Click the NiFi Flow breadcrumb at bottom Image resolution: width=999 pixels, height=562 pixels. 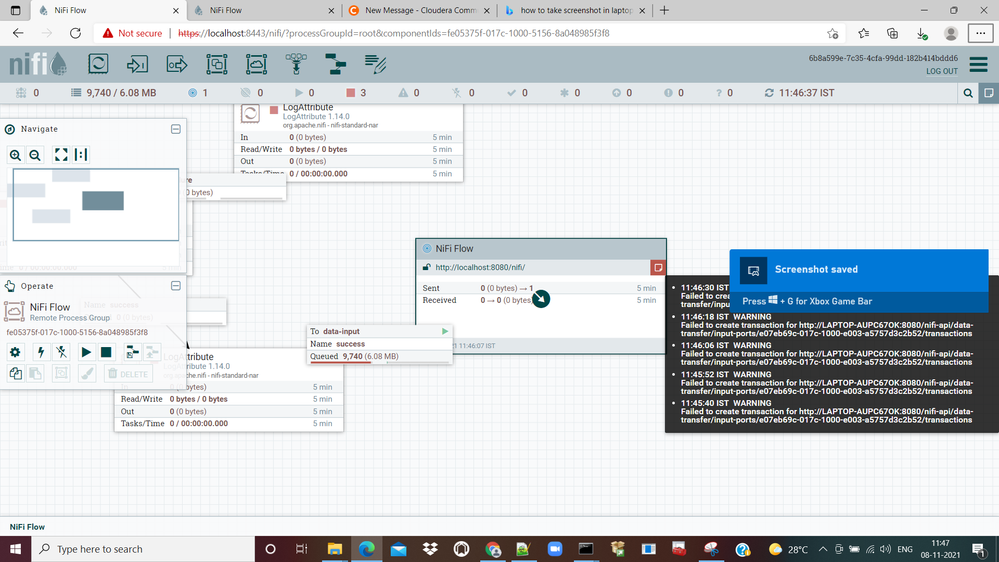[27, 527]
